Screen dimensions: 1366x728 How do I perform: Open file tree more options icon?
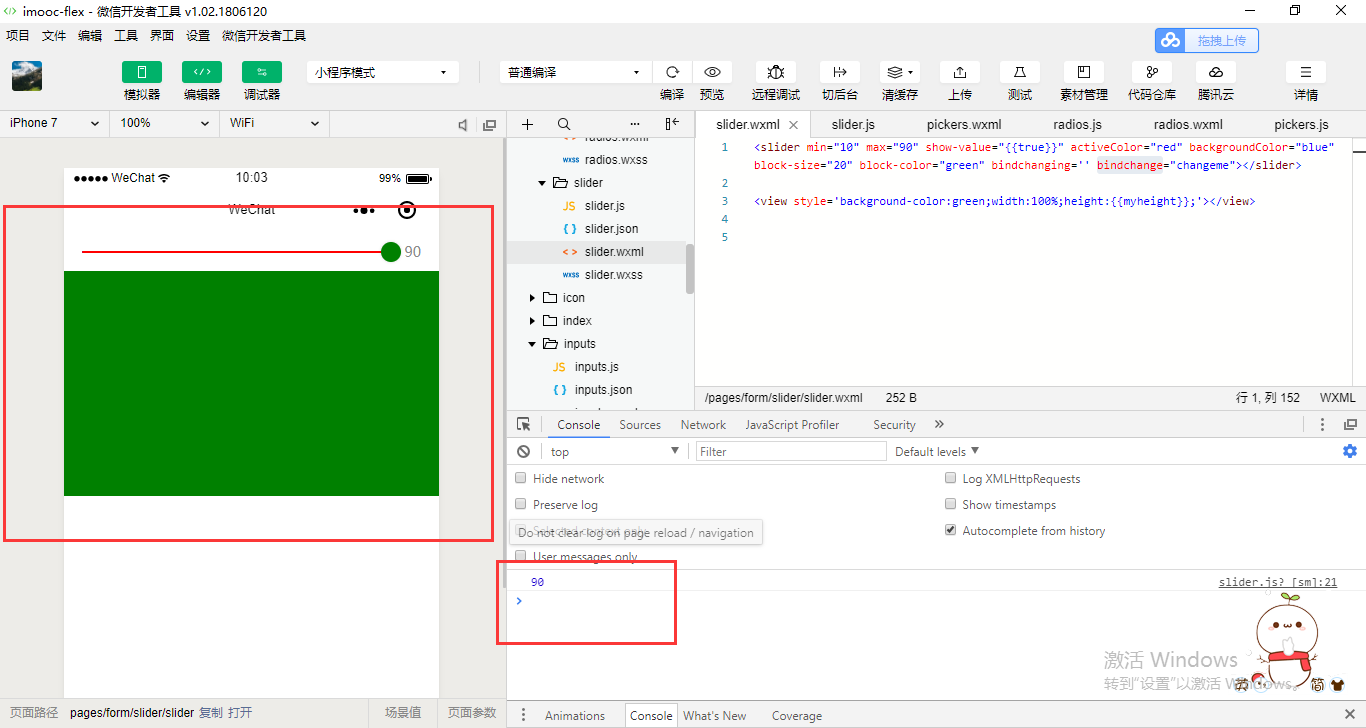tap(635, 124)
